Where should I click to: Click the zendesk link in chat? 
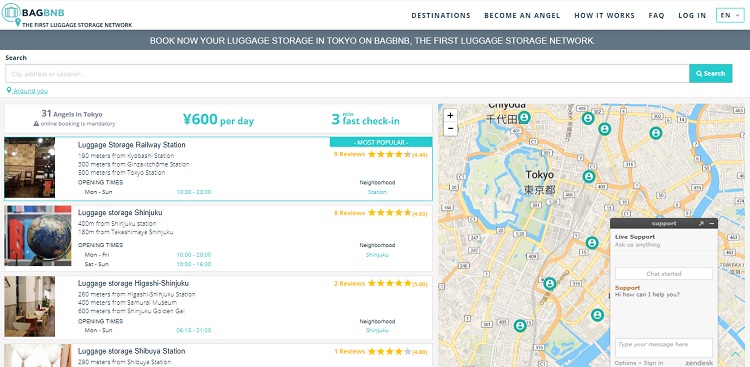699,363
